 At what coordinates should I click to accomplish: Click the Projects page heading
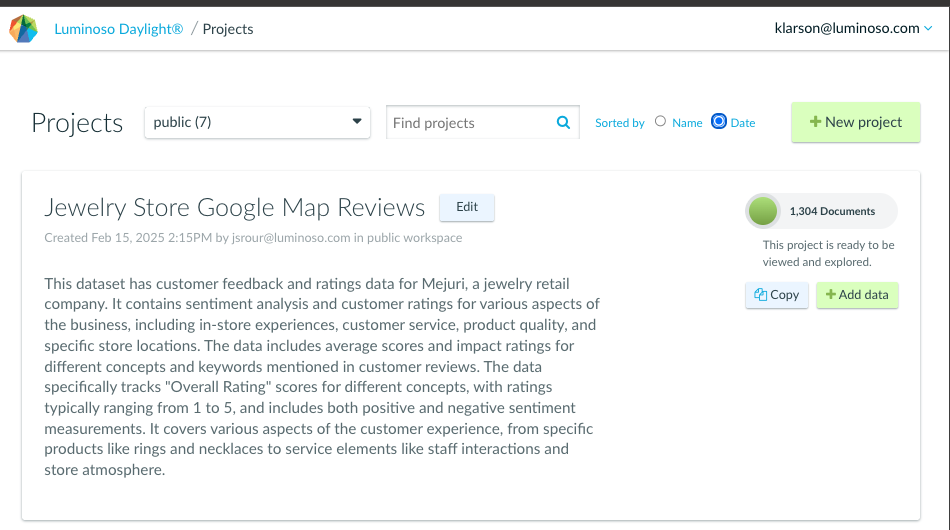pyautogui.click(x=77, y=123)
